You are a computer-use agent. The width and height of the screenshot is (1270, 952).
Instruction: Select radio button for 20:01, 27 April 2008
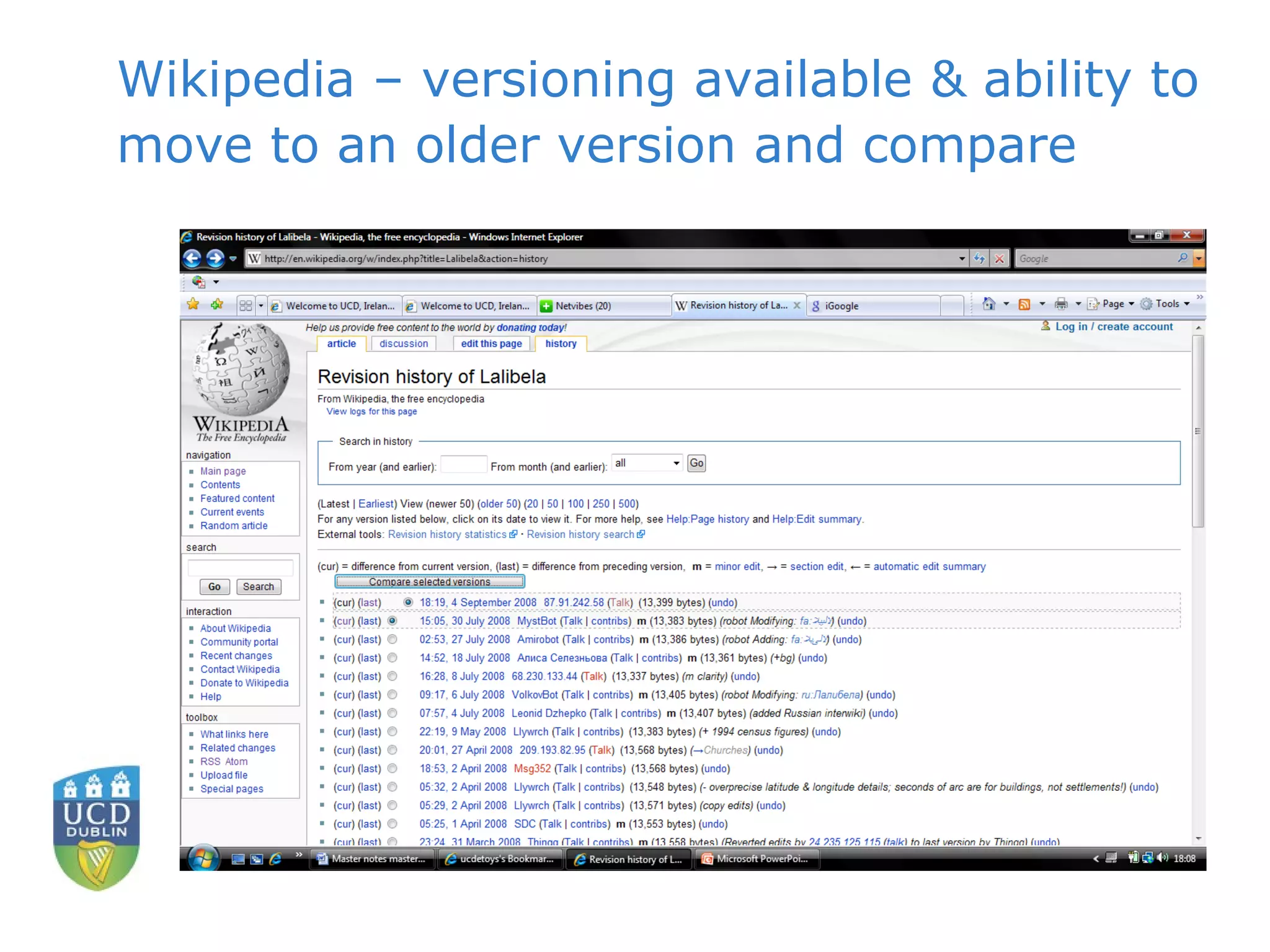tap(393, 751)
